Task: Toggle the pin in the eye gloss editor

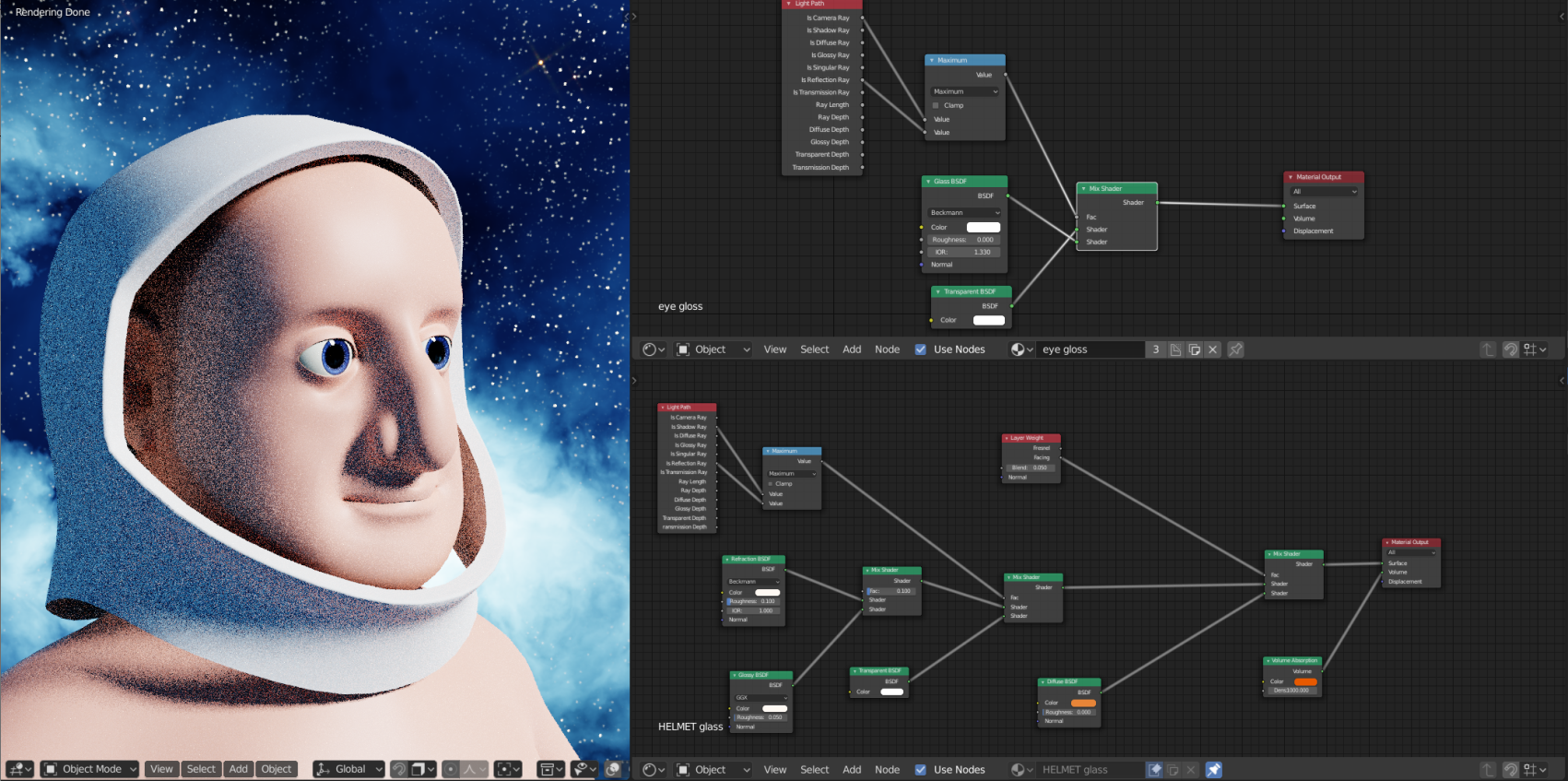Action: (x=1235, y=349)
